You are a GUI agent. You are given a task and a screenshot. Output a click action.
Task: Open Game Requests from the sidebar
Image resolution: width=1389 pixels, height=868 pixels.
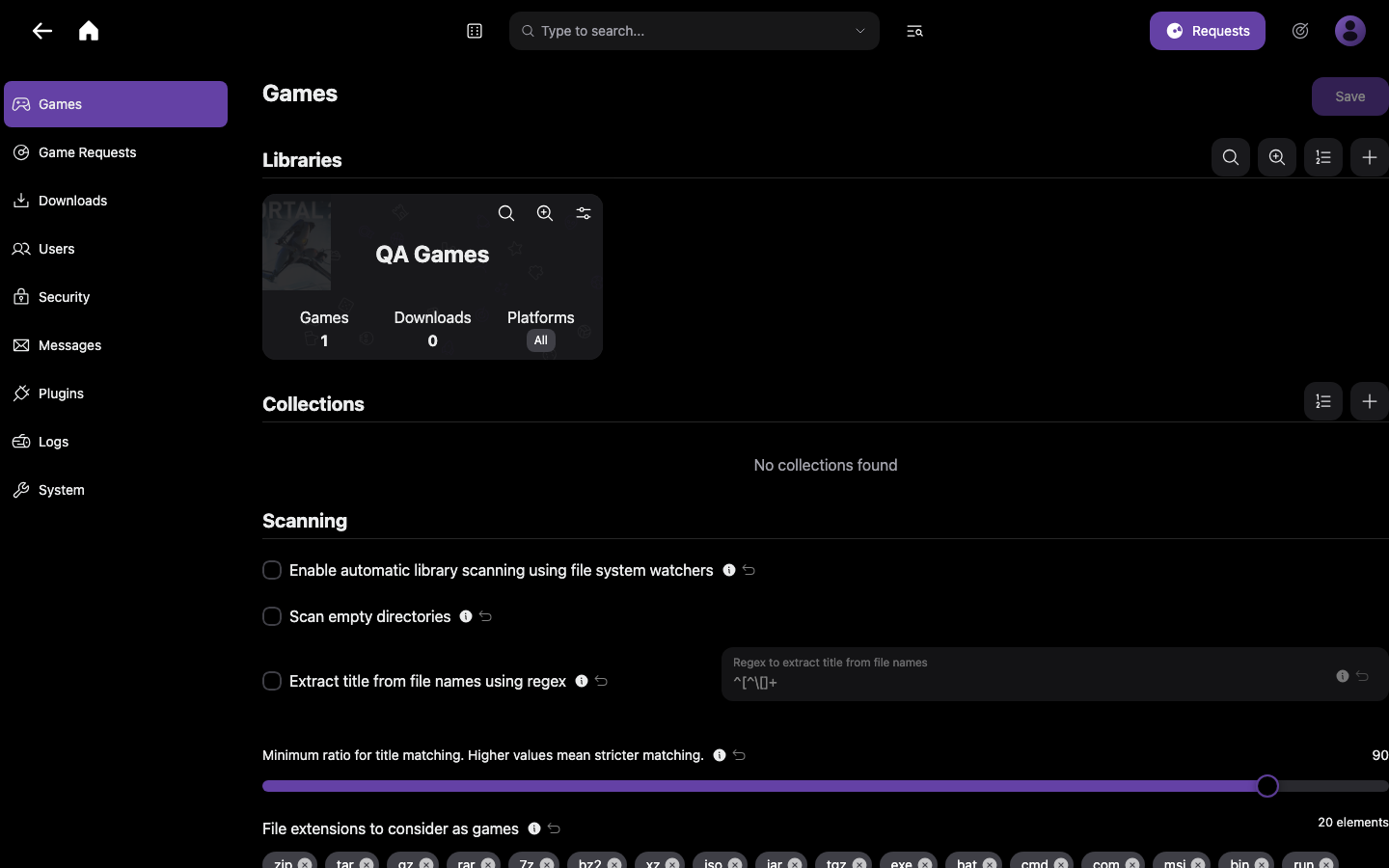(x=116, y=152)
